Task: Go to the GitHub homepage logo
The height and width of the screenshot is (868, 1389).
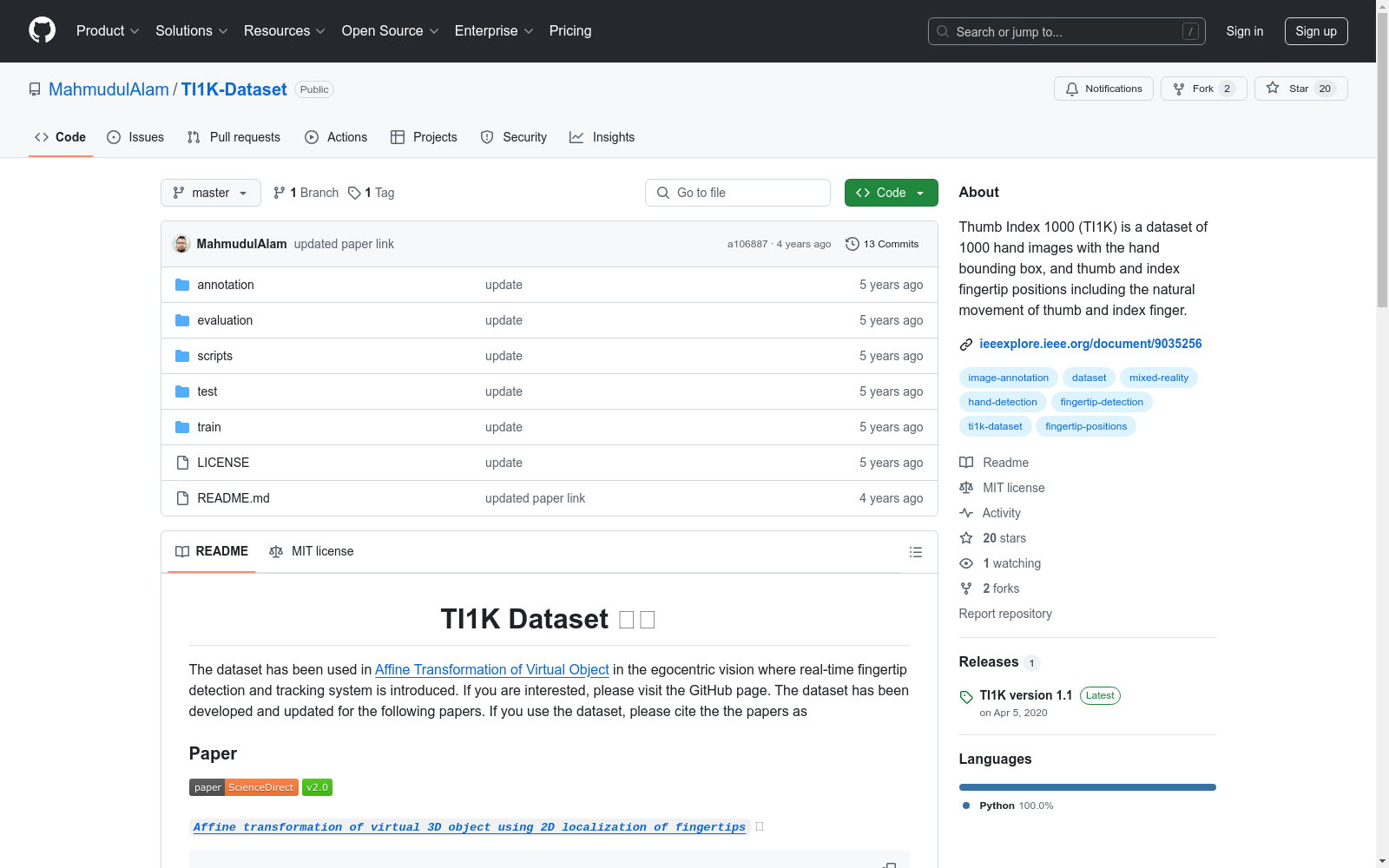Action: point(42,30)
